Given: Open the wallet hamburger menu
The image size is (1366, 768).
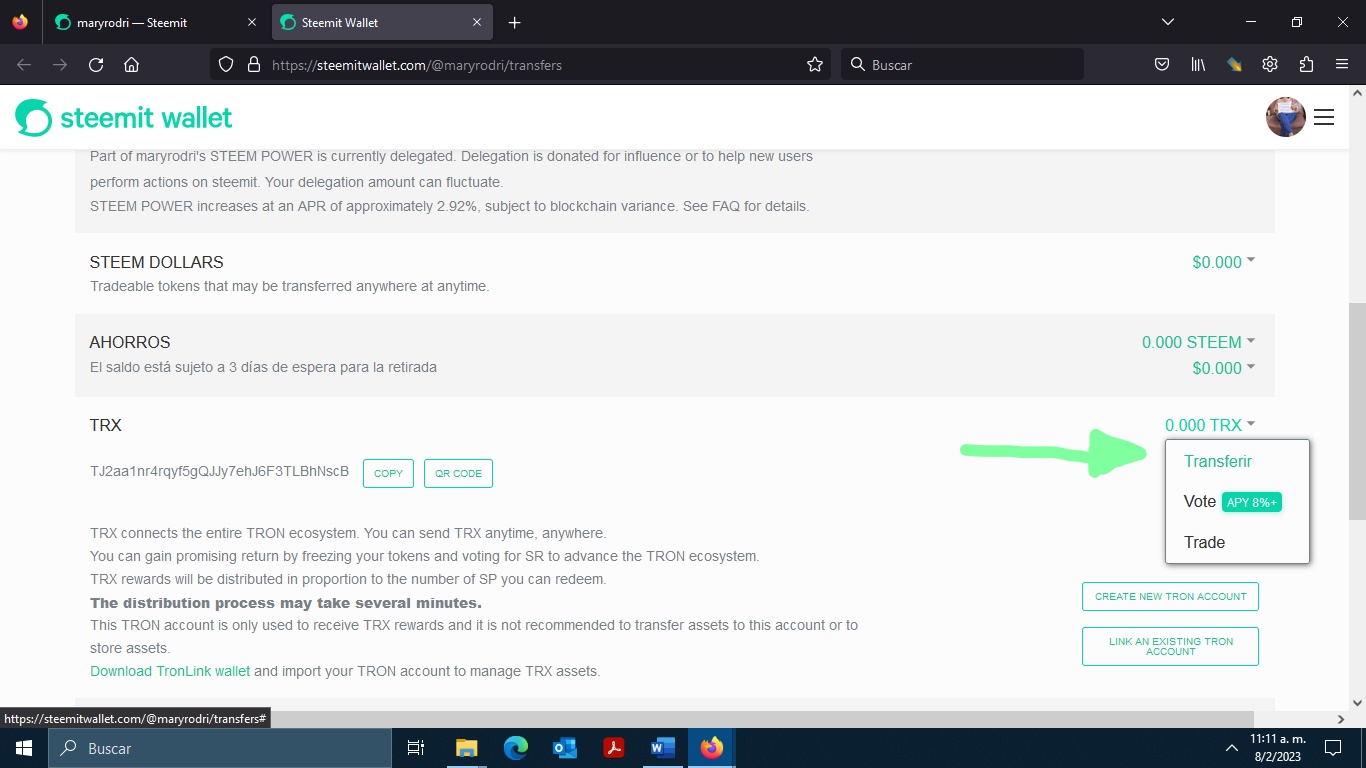Looking at the screenshot, I should coord(1324,117).
